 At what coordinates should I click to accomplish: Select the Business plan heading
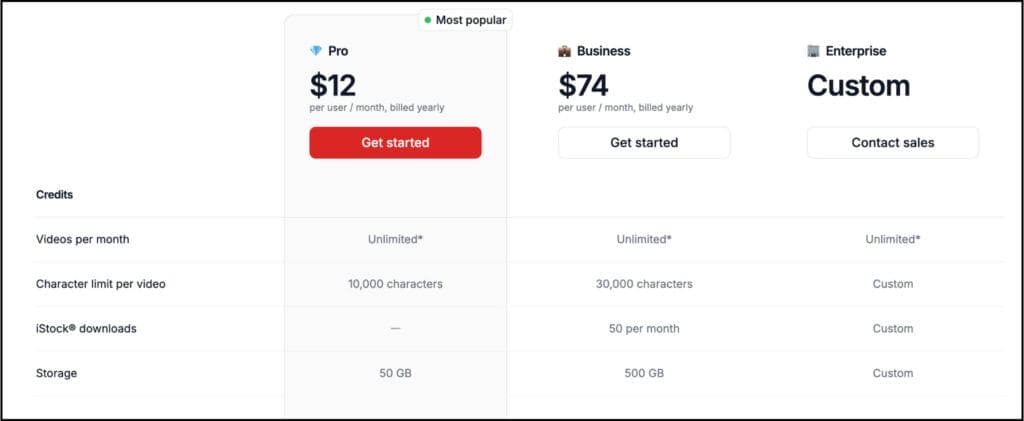(603, 51)
